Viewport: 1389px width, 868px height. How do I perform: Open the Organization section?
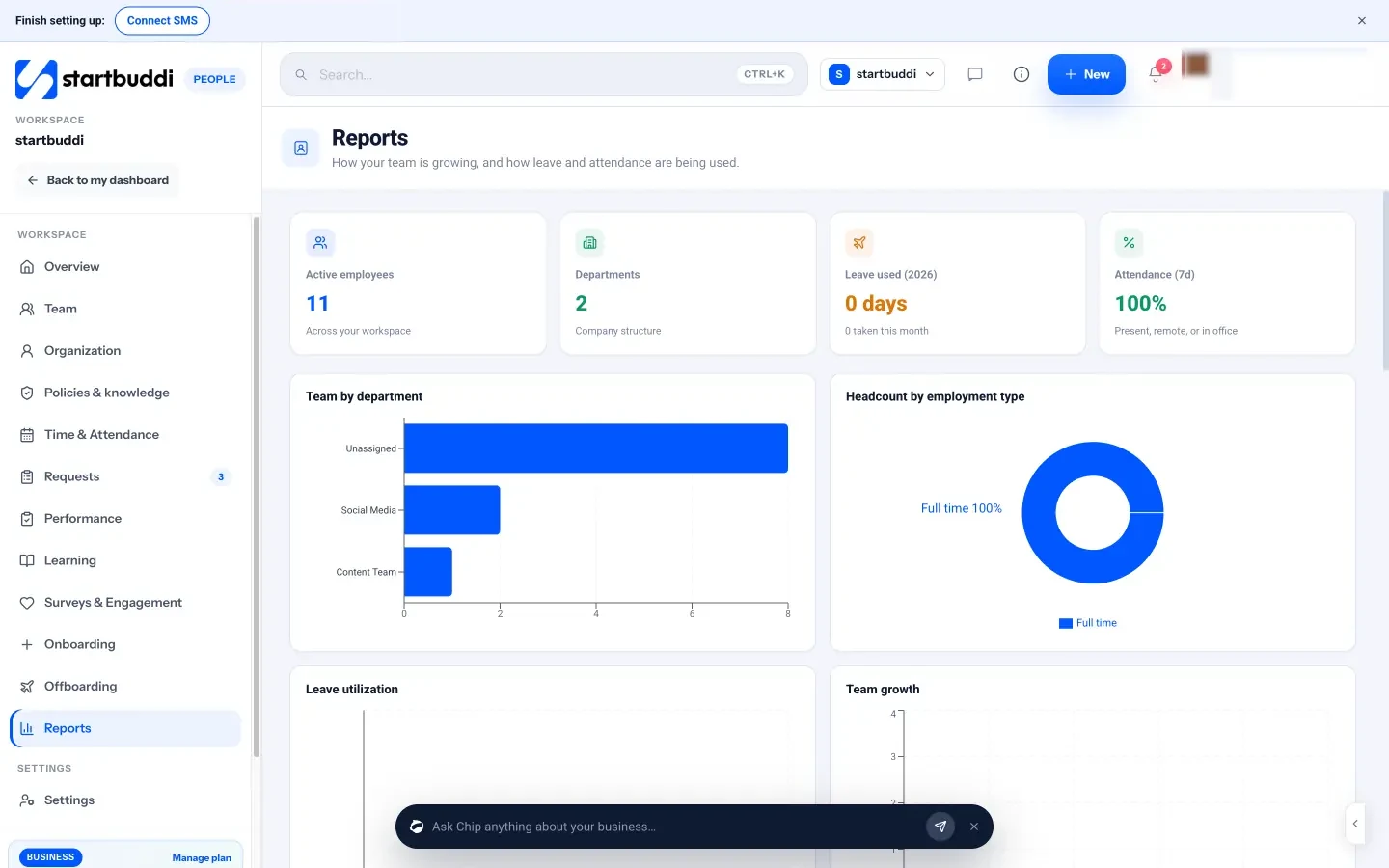click(x=125, y=351)
